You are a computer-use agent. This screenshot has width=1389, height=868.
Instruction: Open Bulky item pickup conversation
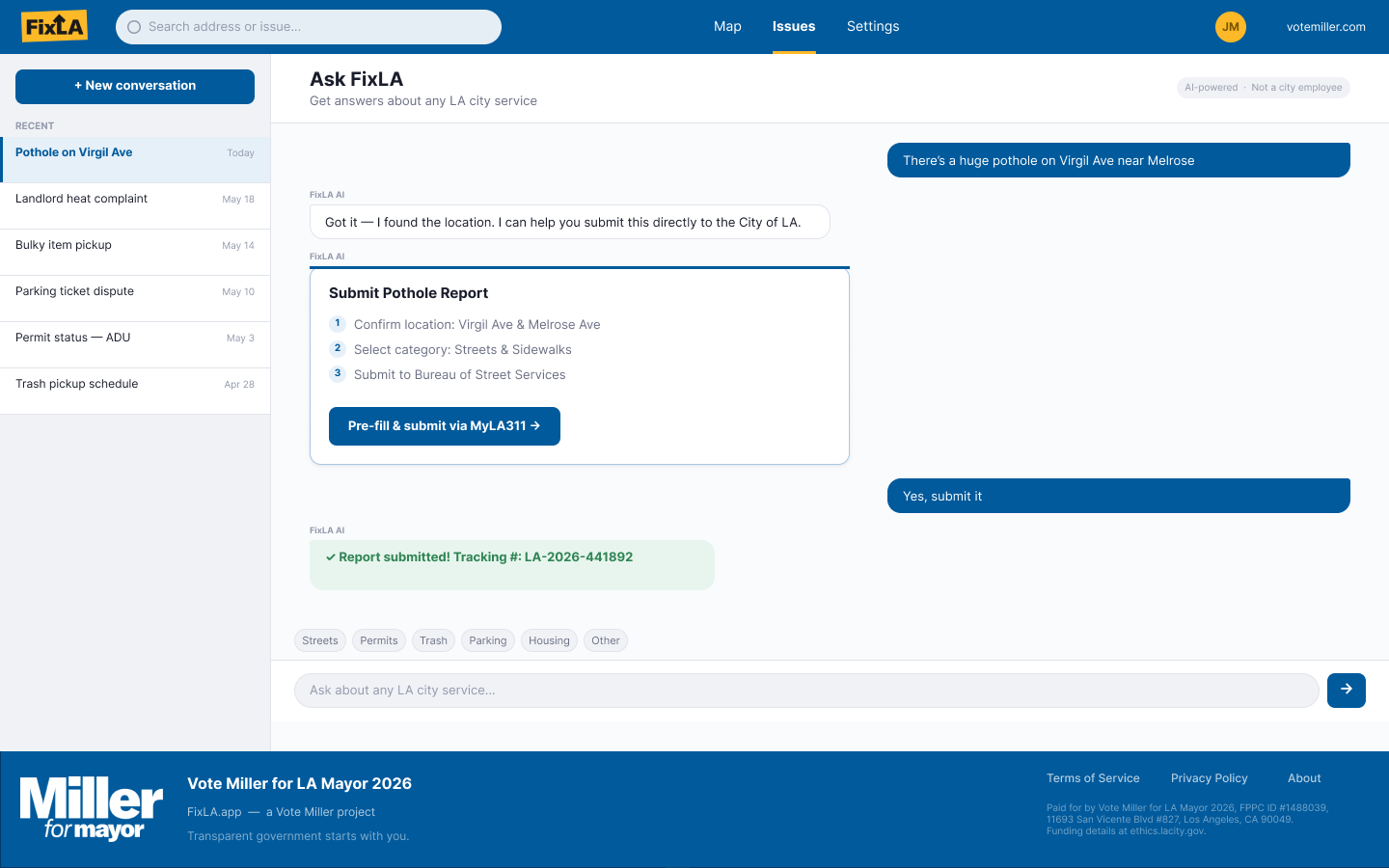point(135,252)
